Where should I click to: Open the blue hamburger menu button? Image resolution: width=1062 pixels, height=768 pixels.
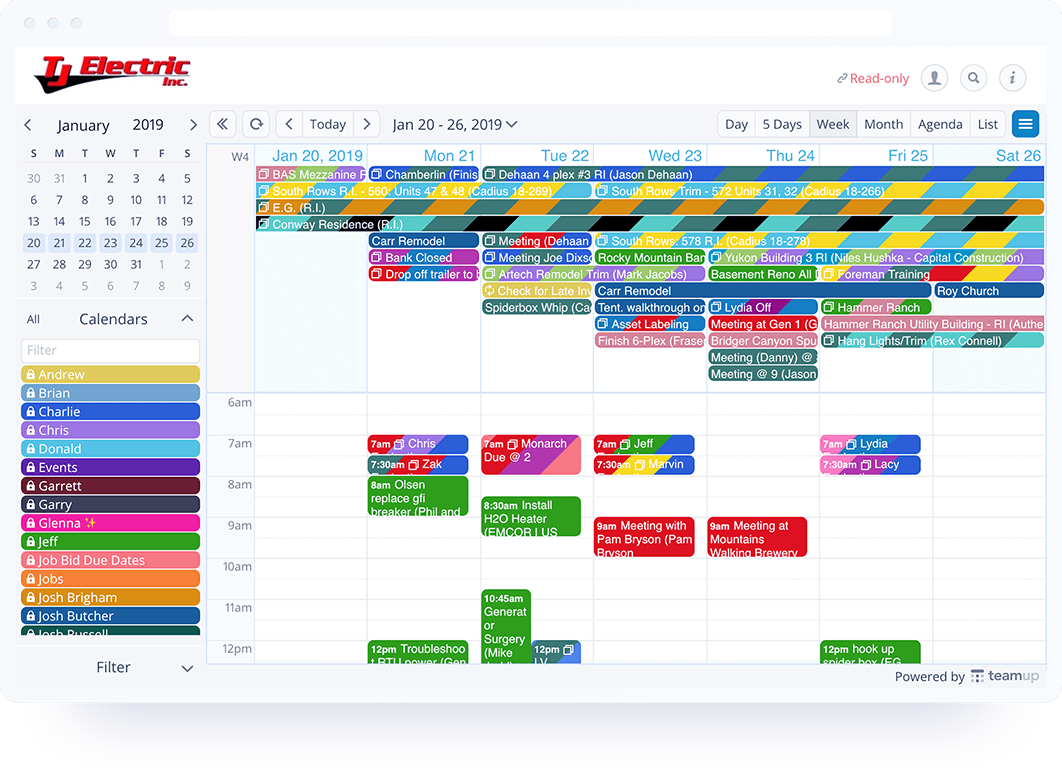coord(1025,124)
